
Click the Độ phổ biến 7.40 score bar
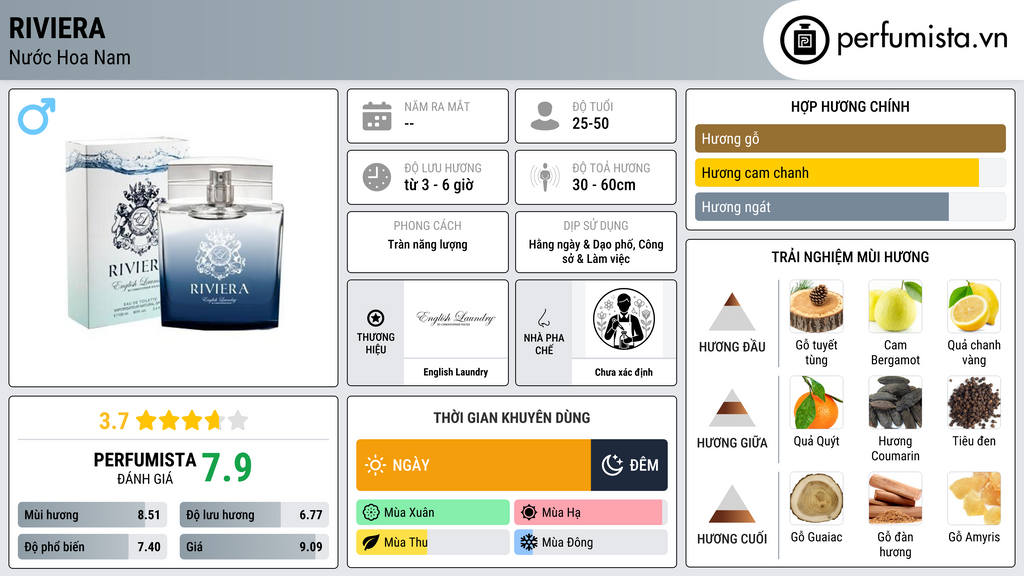(92, 547)
